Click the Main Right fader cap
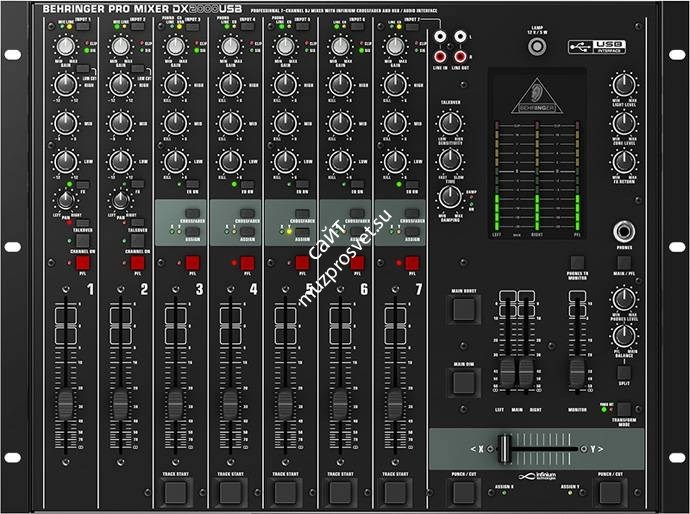 (526, 373)
